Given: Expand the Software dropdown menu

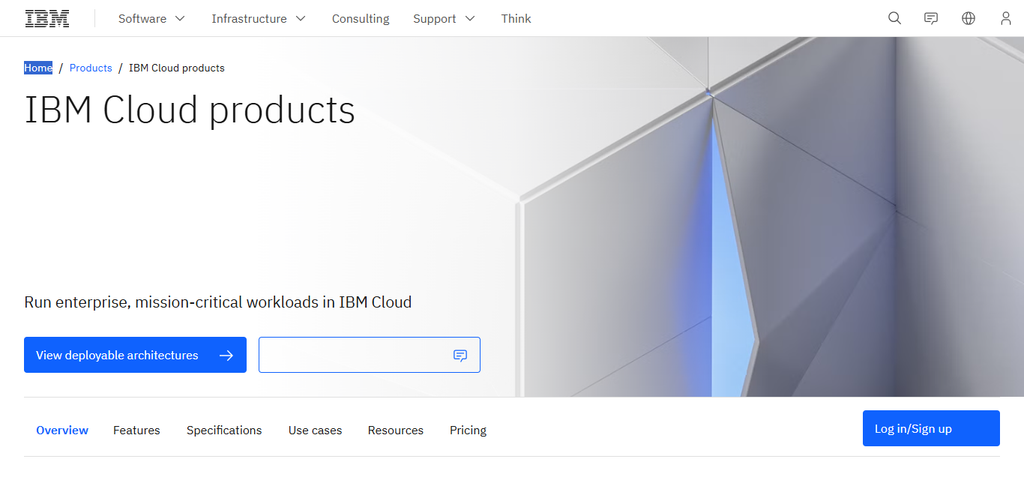Looking at the screenshot, I should (152, 18).
